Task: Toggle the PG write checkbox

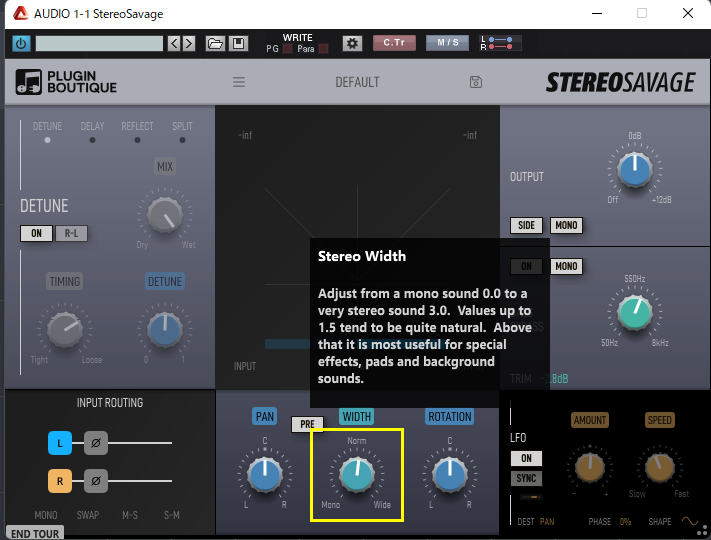Action: coord(287,49)
